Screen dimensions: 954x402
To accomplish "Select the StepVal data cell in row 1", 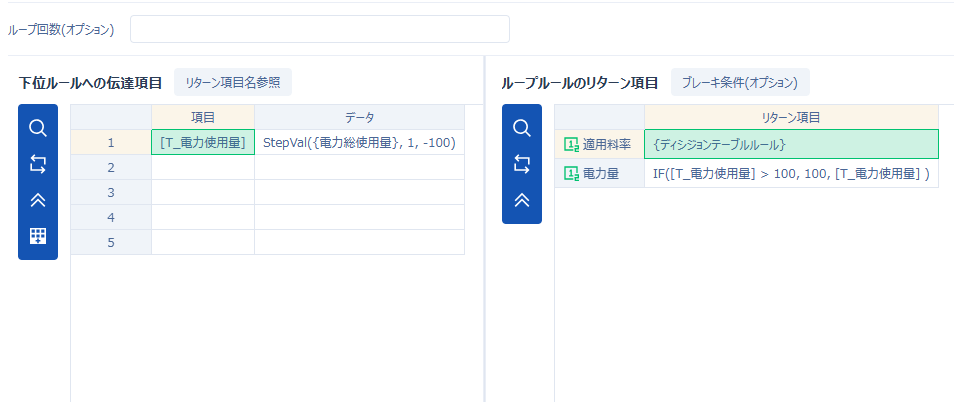I will click(359, 143).
